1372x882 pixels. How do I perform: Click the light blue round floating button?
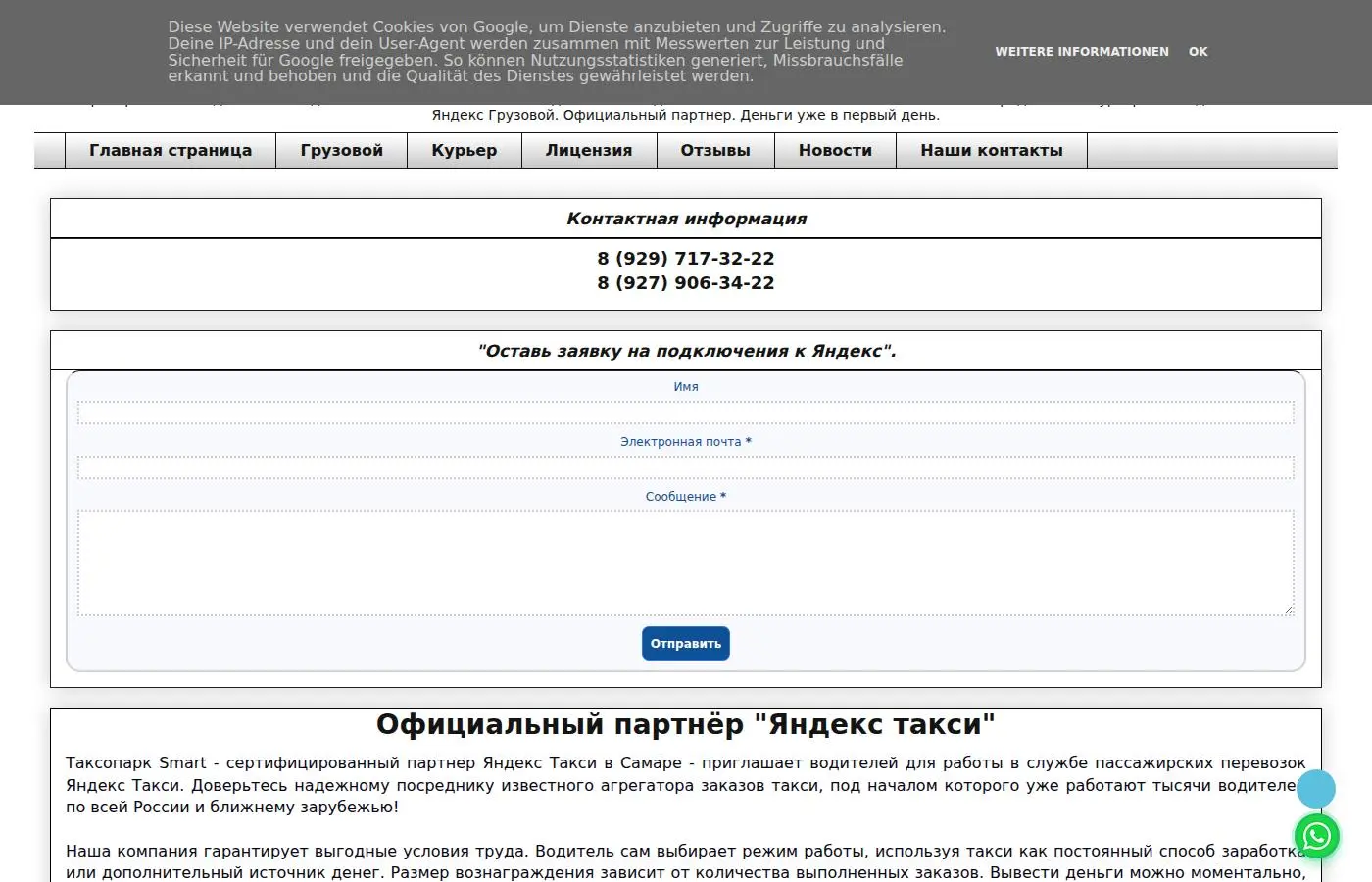1316,789
